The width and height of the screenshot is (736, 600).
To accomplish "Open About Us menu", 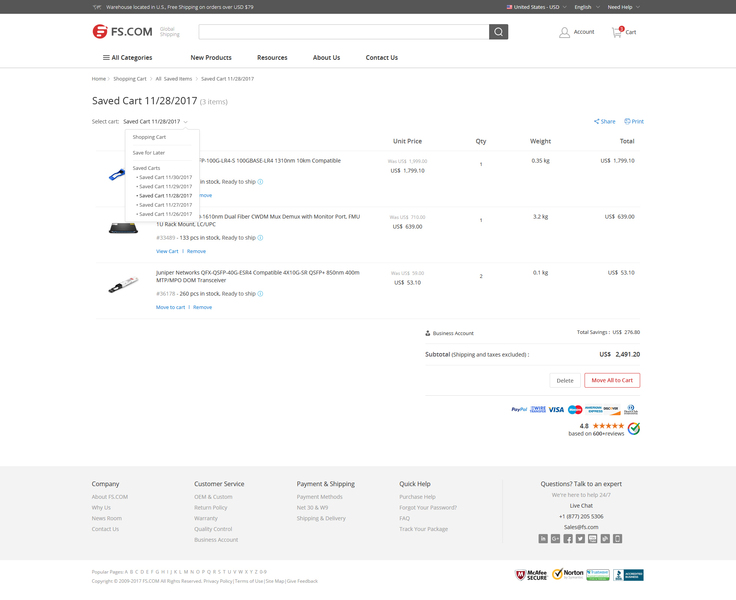I will pyautogui.click(x=327, y=58).
